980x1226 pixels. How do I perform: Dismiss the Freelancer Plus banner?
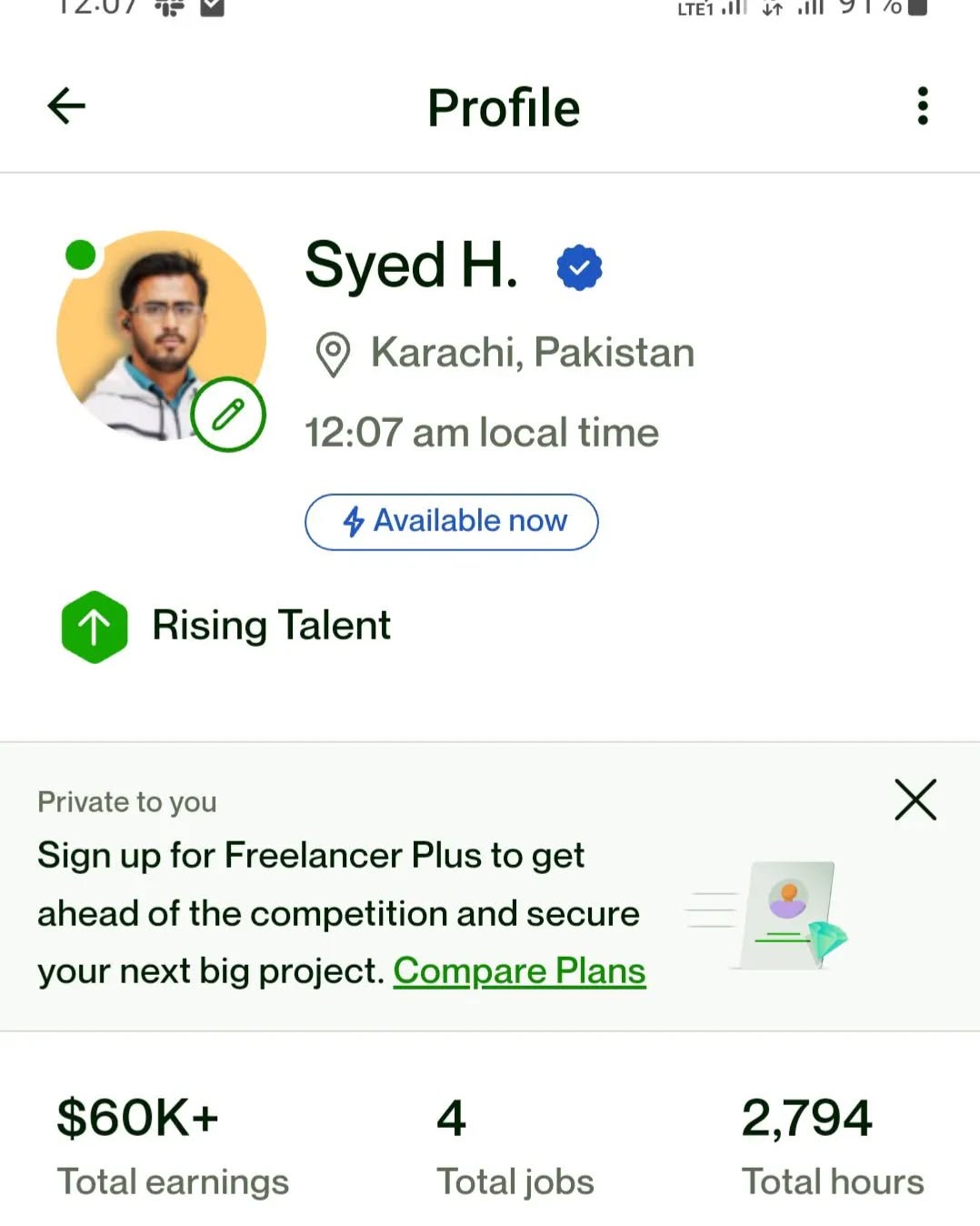[915, 800]
